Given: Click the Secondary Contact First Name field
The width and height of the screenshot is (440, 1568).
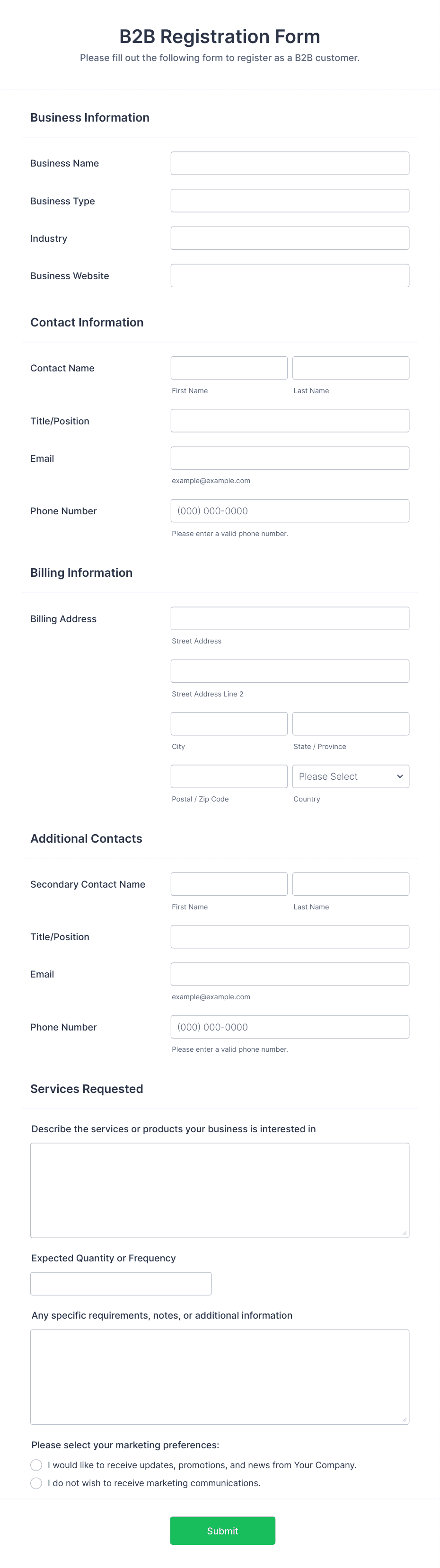Looking at the screenshot, I should pyautogui.click(x=229, y=883).
